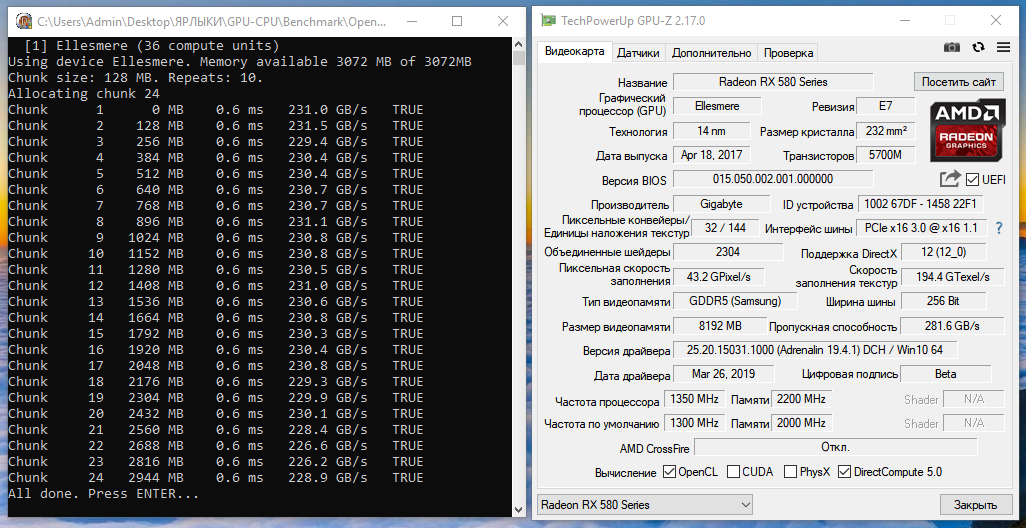Click the bus width field 256 Bit
1026x528 pixels.
point(942,301)
